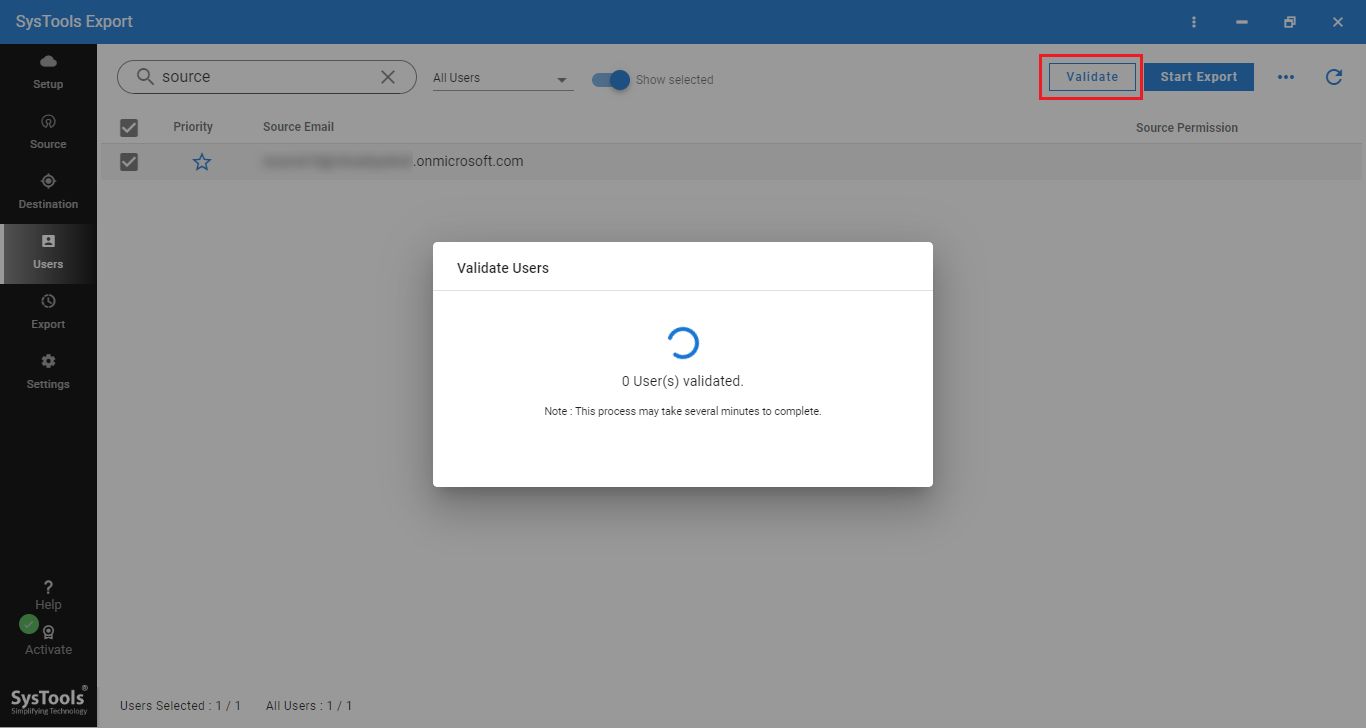
Task: Click the Validate button
Action: coord(1092,77)
